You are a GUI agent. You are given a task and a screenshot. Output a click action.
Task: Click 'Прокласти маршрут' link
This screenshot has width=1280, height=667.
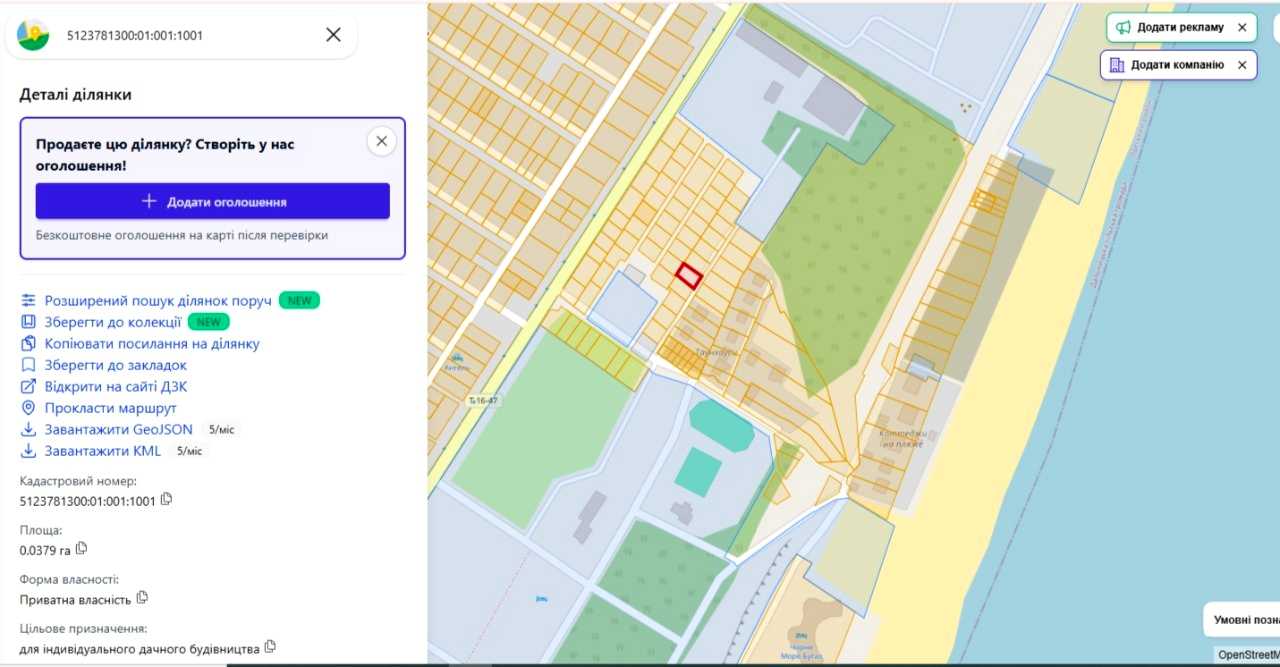tap(111, 408)
